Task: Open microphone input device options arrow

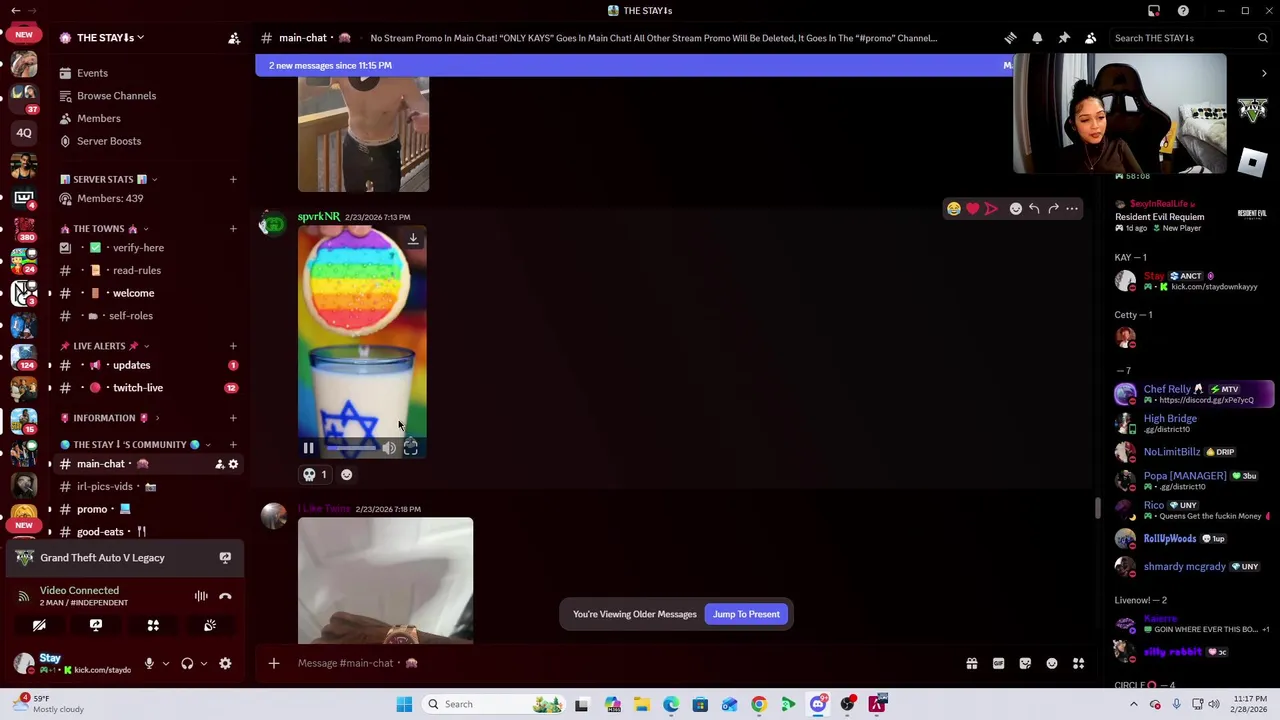Action: pyautogui.click(x=165, y=663)
